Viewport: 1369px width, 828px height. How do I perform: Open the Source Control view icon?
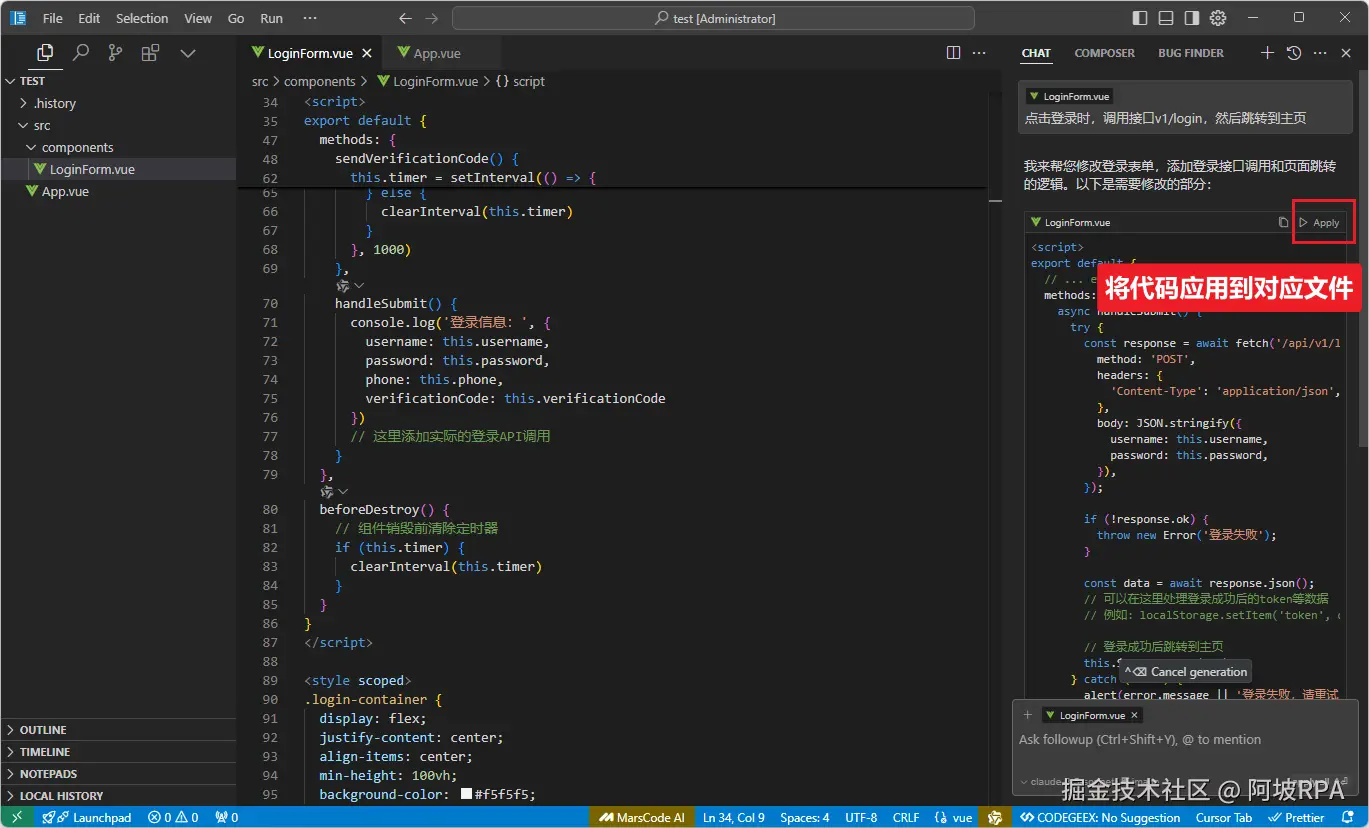pyautogui.click(x=116, y=53)
